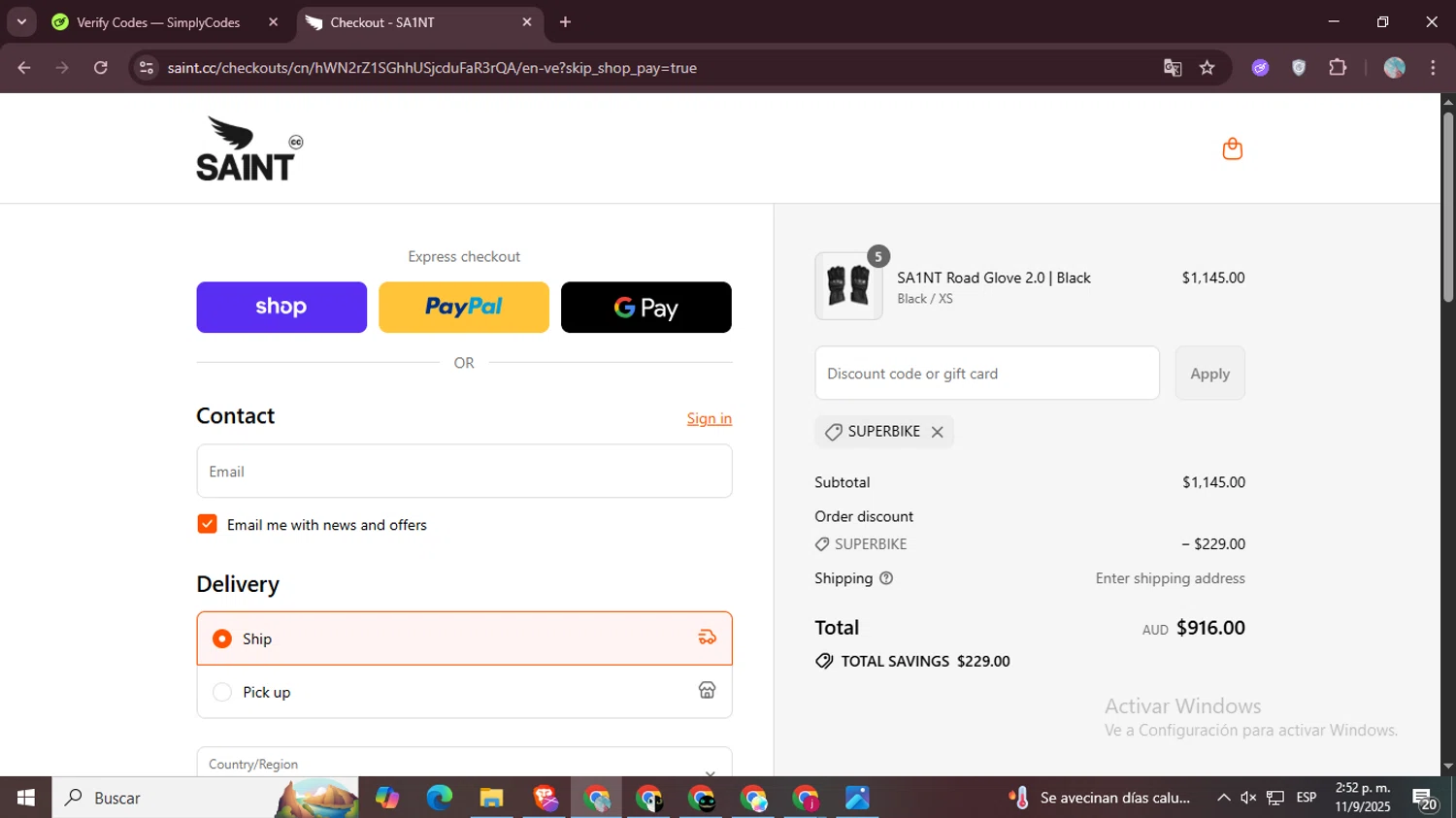Viewport: 1456px width, 818px height.
Task: Switch to Verify Codes — SimplyCodes tab
Action: tap(157, 22)
